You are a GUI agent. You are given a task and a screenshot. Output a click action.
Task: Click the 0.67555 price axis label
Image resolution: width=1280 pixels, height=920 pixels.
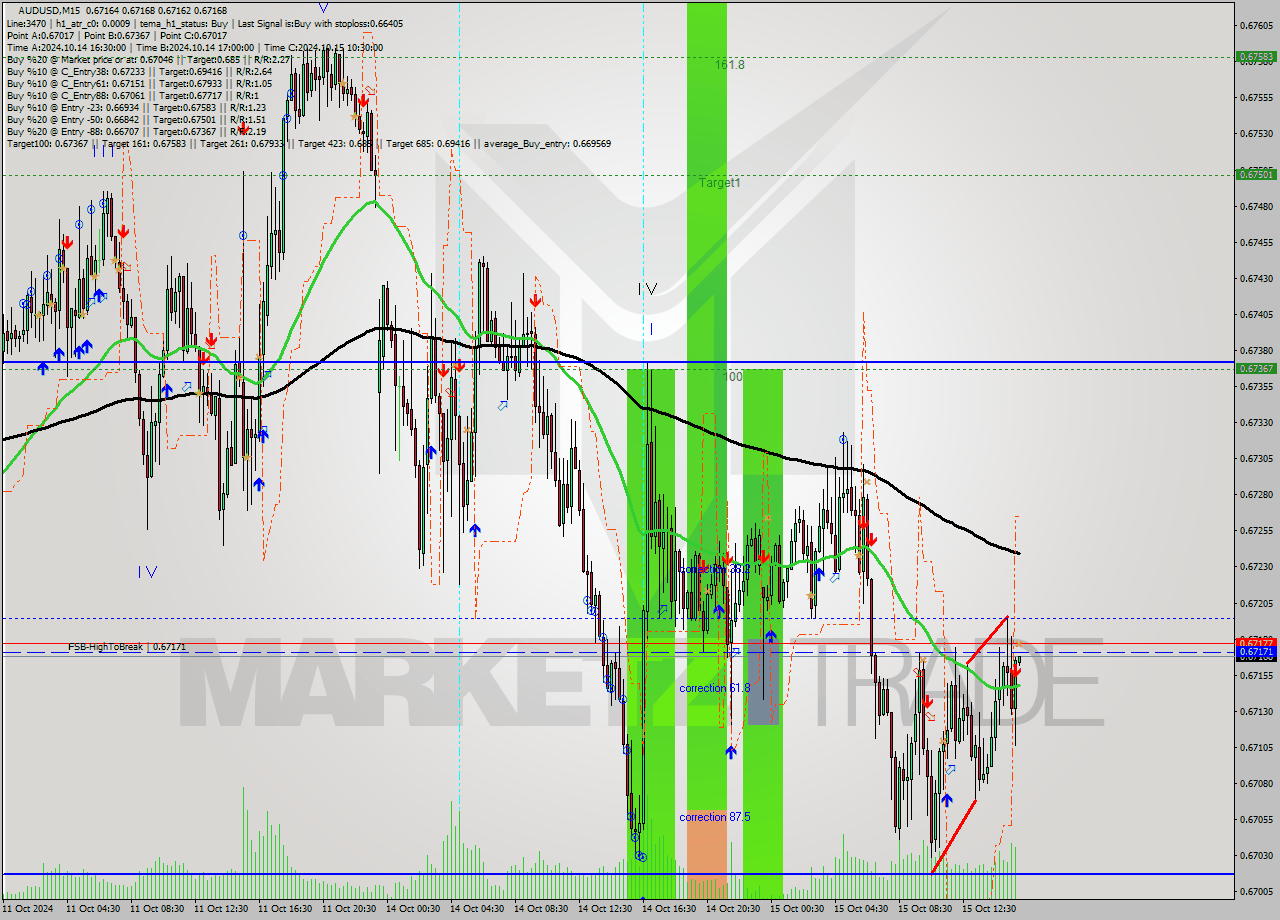(x=1256, y=98)
